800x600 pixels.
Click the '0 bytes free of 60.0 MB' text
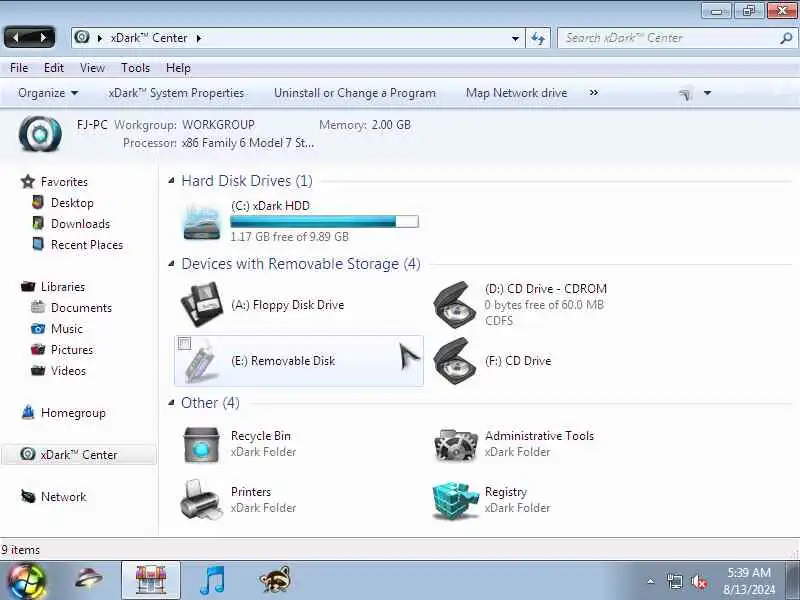click(544, 305)
